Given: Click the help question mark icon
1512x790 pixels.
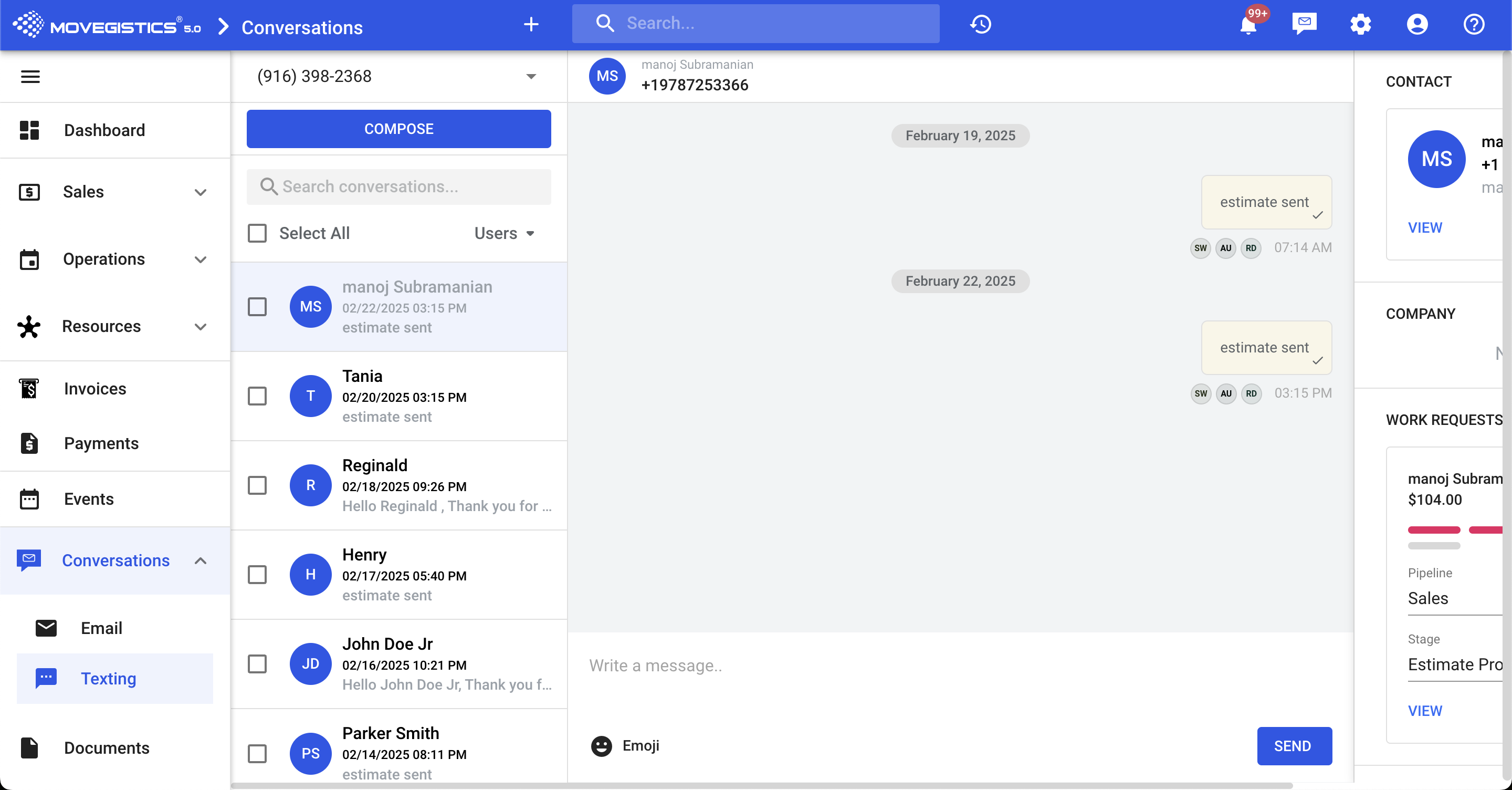Looking at the screenshot, I should tap(1473, 24).
